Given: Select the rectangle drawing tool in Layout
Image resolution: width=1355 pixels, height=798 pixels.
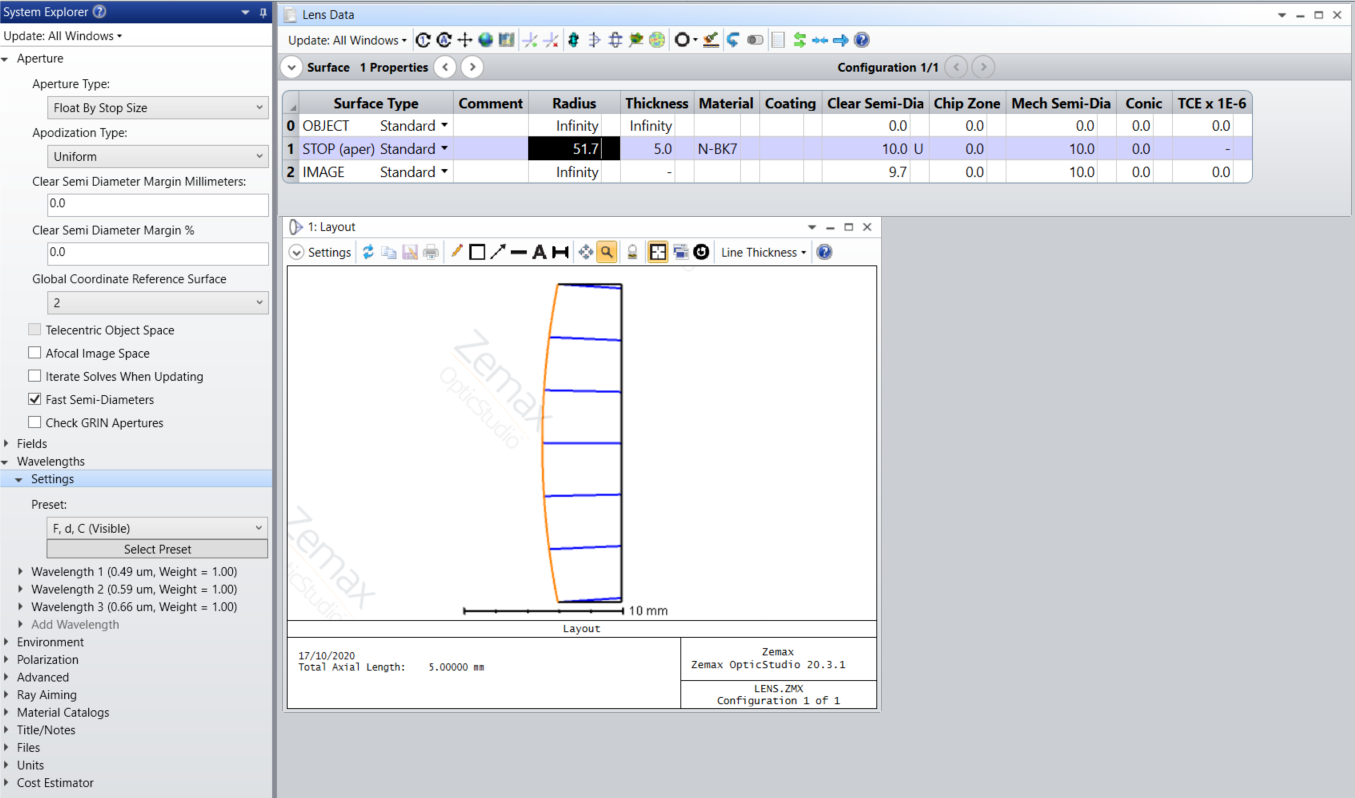Looking at the screenshot, I should click(477, 252).
